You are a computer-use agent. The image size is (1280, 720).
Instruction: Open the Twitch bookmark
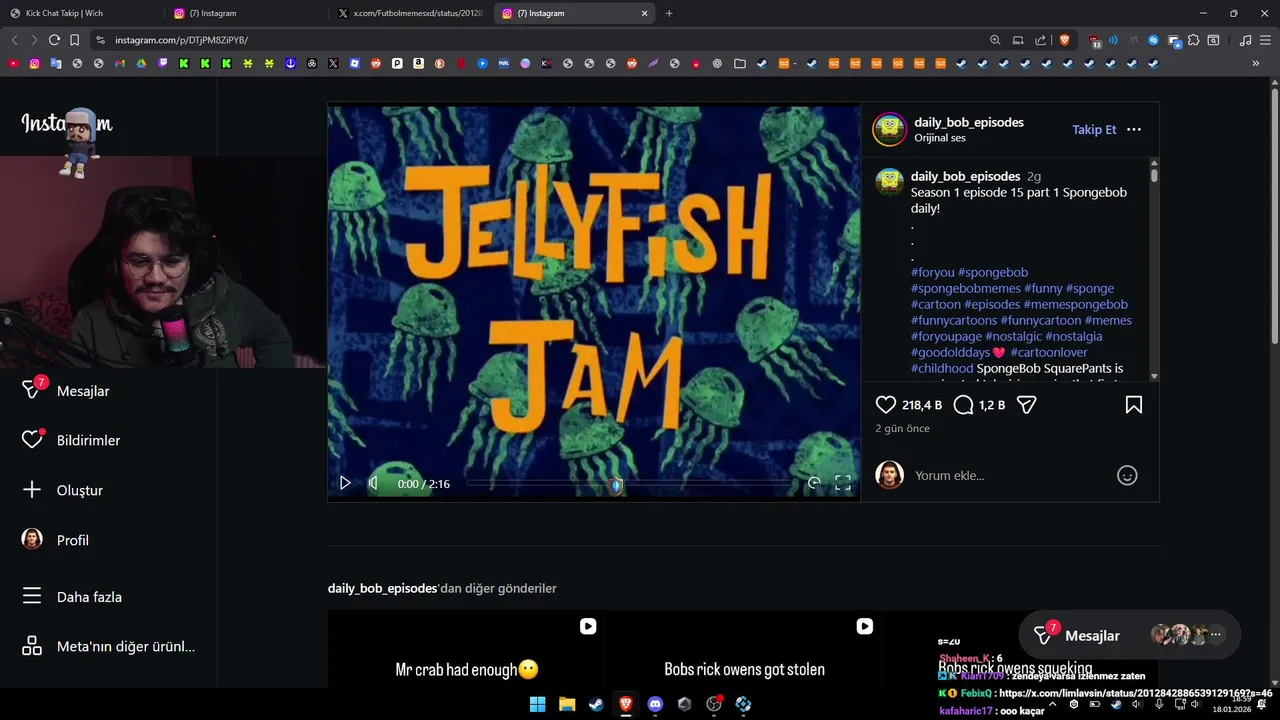pyautogui.click(x=162, y=63)
